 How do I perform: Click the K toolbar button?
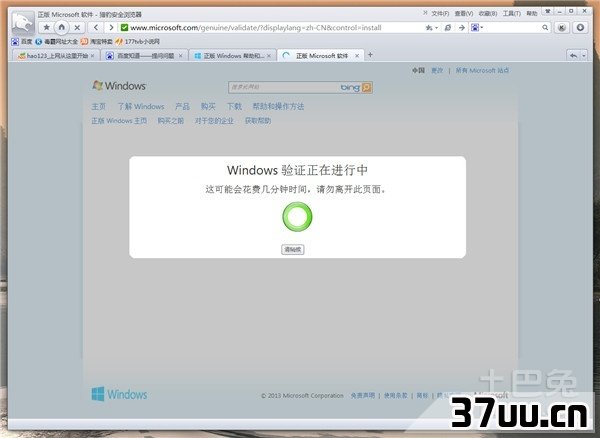(561, 28)
